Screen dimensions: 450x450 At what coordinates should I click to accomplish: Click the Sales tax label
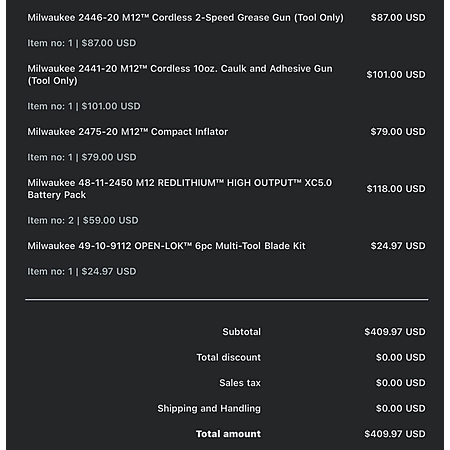[240, 383]
